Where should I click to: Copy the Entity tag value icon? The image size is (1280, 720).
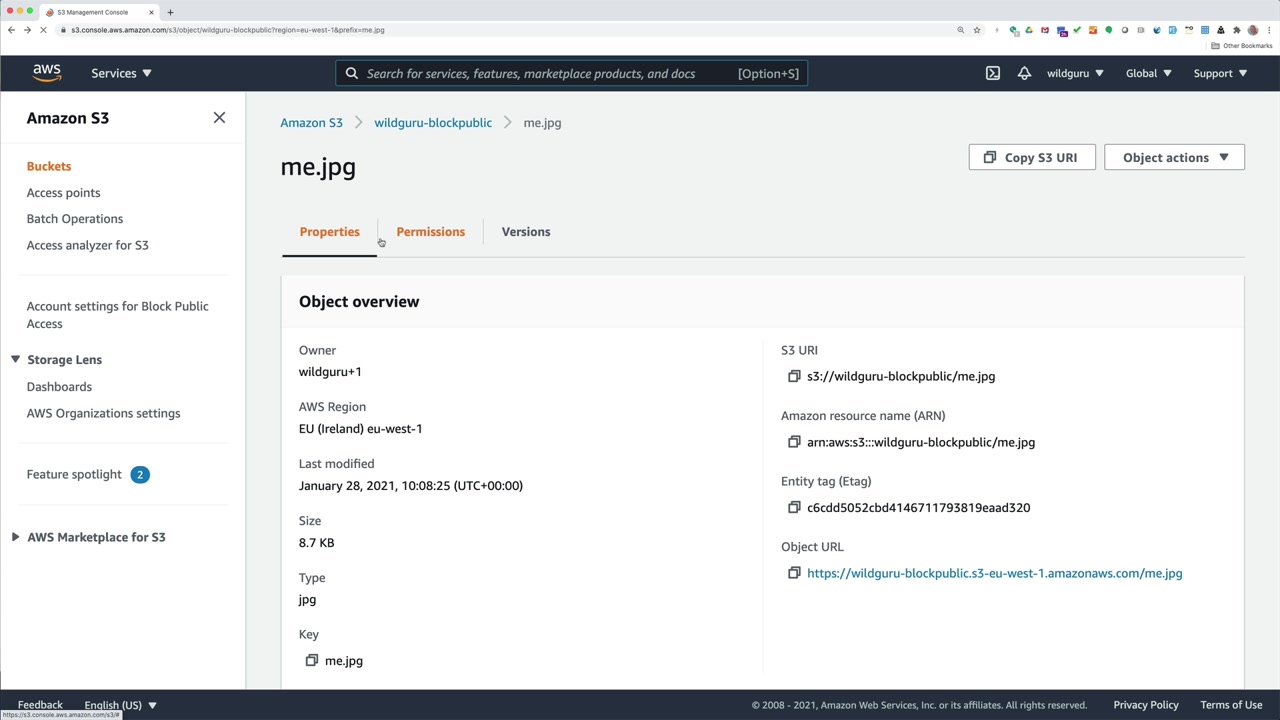tap(794, 507)
